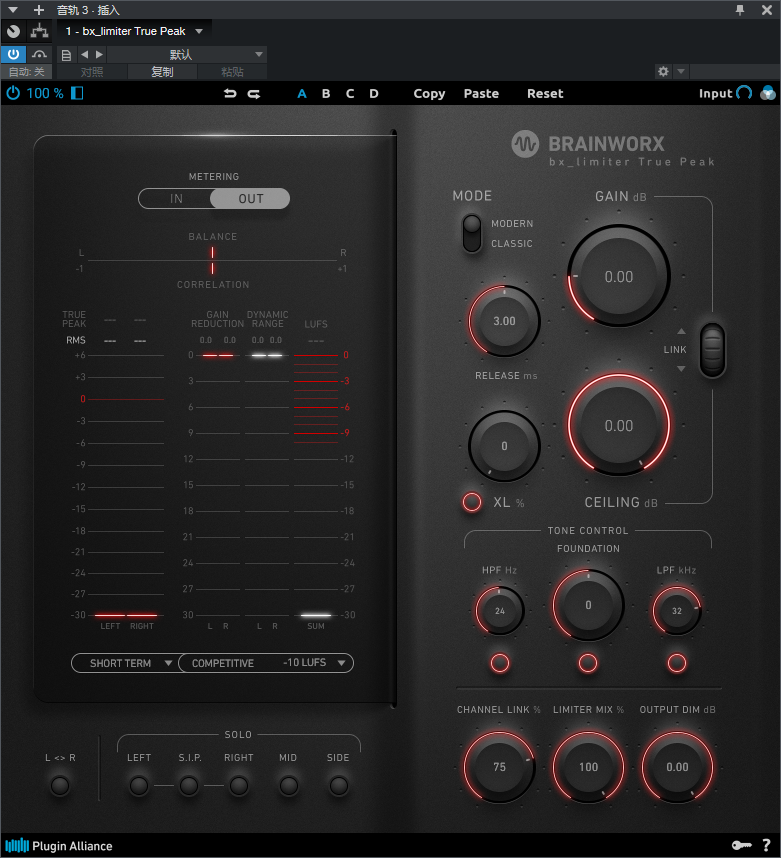Click the routing icon next to the plugin name
The image size is (781, 858).
point(39,31)
